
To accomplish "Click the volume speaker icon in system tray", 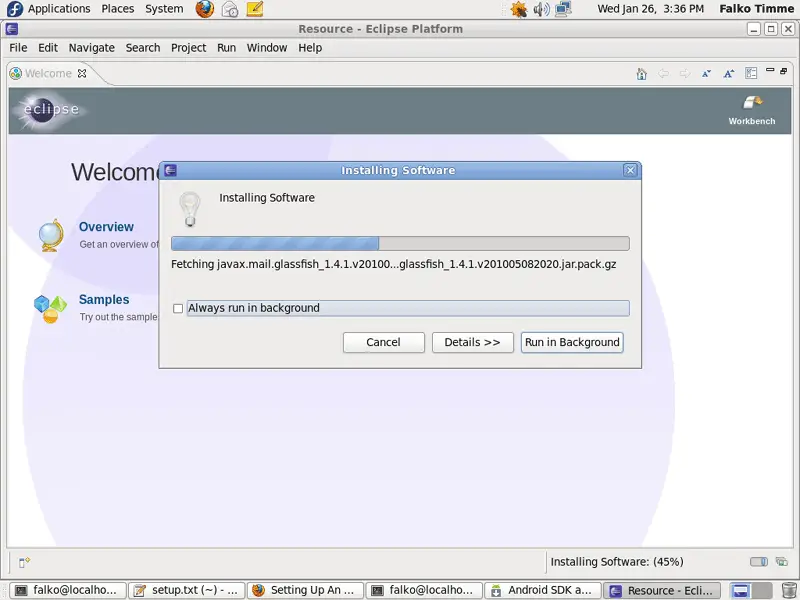I will point(541,9).
